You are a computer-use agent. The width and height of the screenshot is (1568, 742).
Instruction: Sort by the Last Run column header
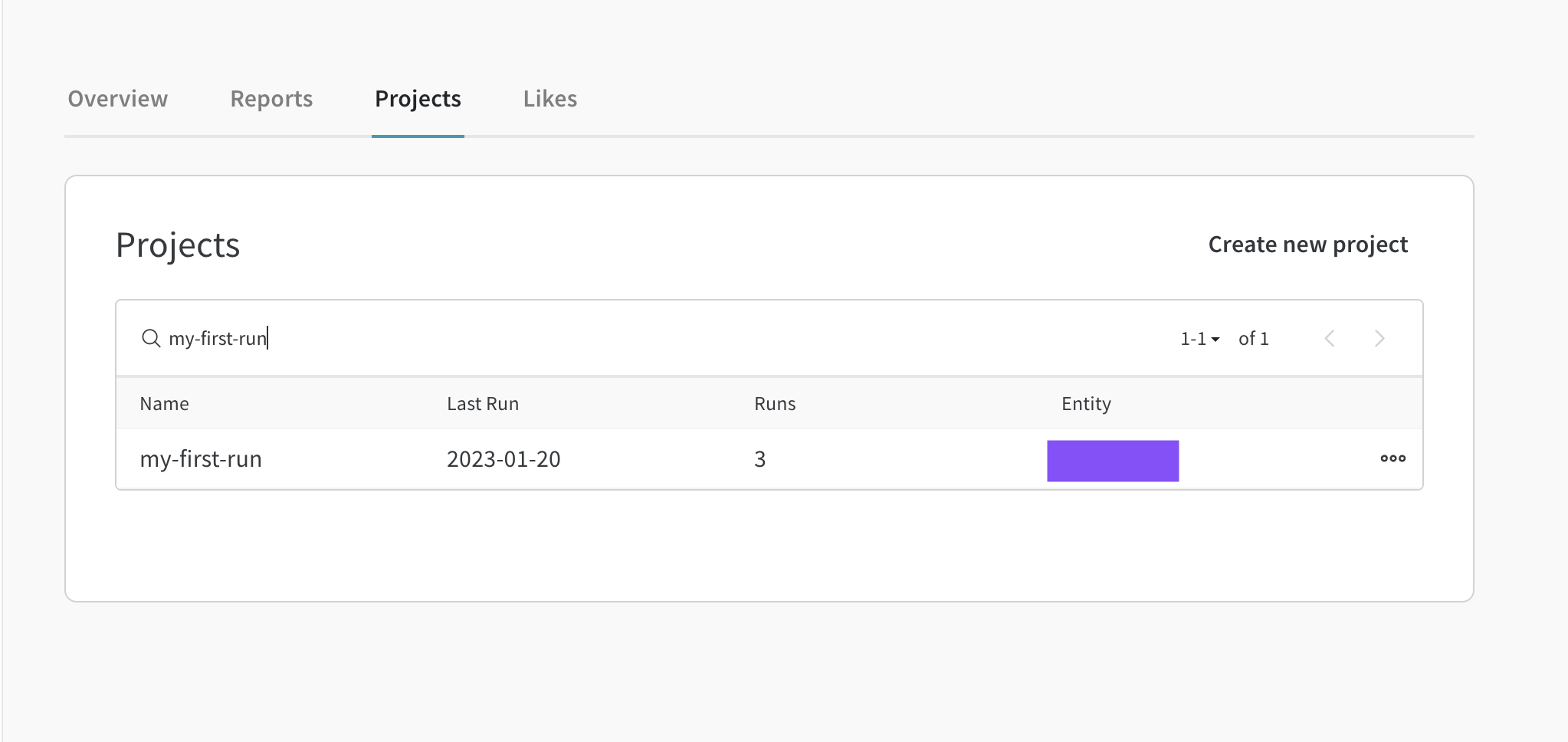click(x=483, y=404)
